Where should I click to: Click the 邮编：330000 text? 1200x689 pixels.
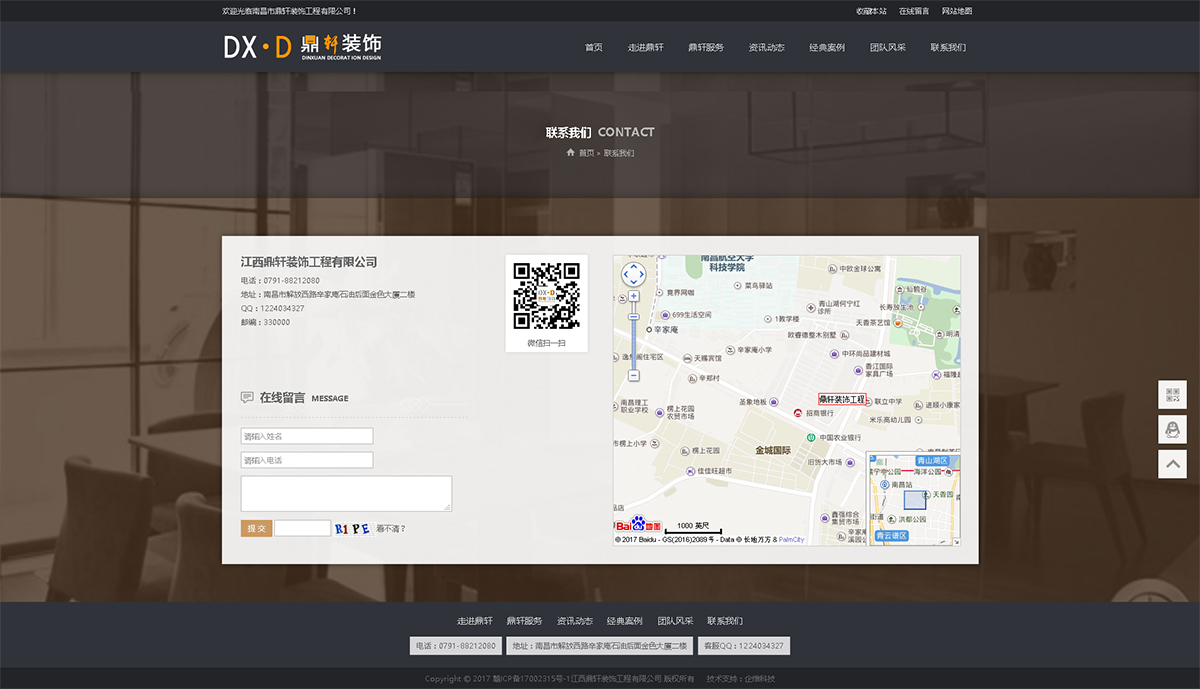(x=266, y=322)
